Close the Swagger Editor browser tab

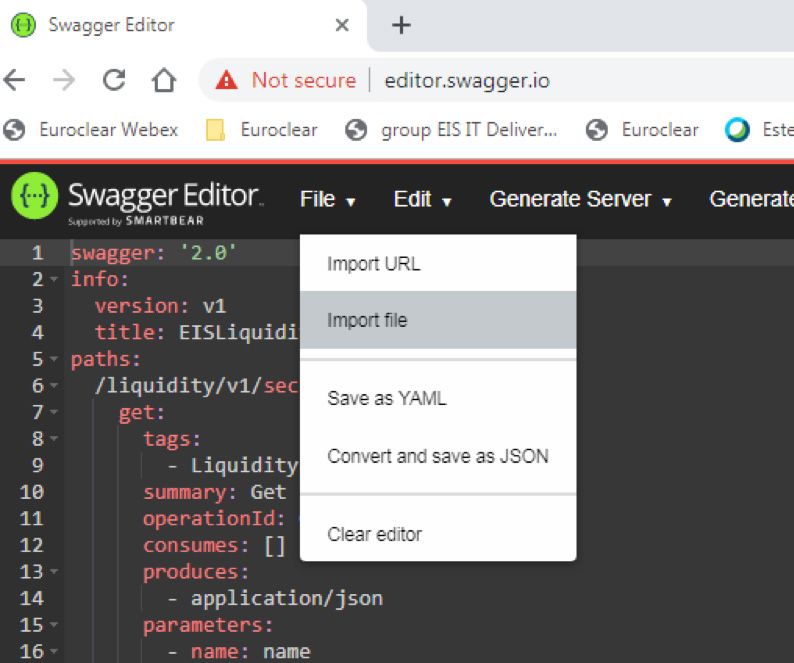(x=342, y=25)
